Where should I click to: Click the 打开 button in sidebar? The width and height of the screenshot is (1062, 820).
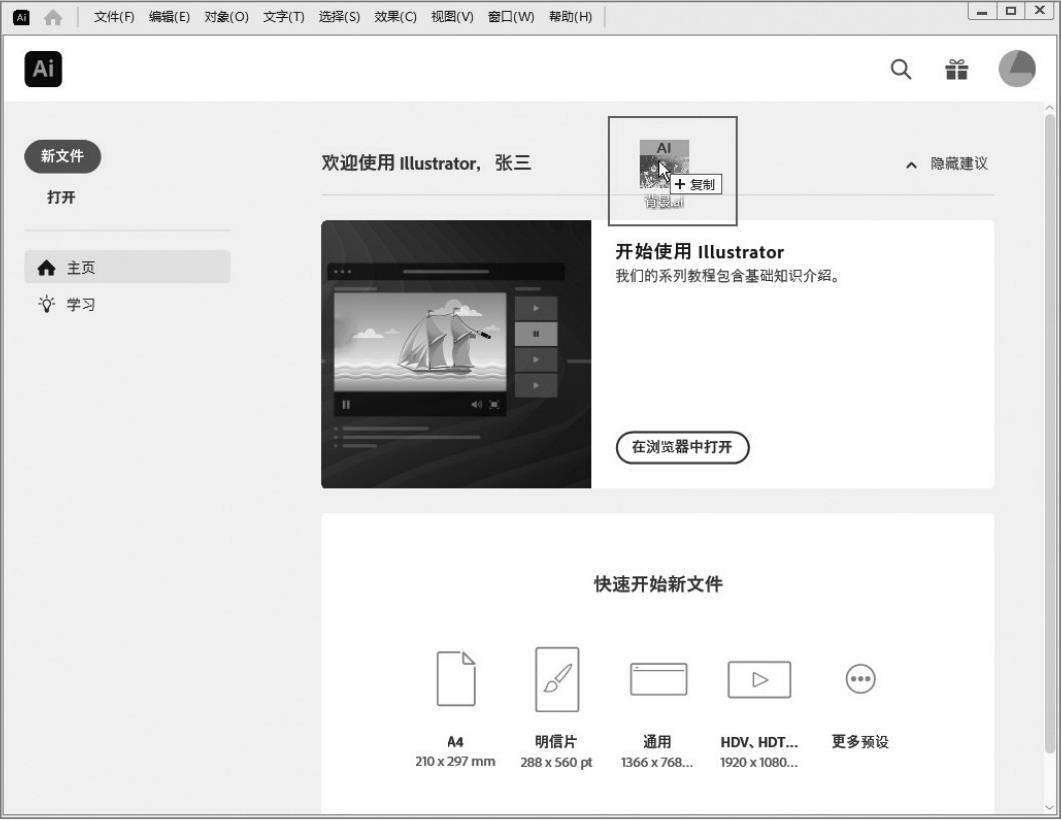(61, 197)
